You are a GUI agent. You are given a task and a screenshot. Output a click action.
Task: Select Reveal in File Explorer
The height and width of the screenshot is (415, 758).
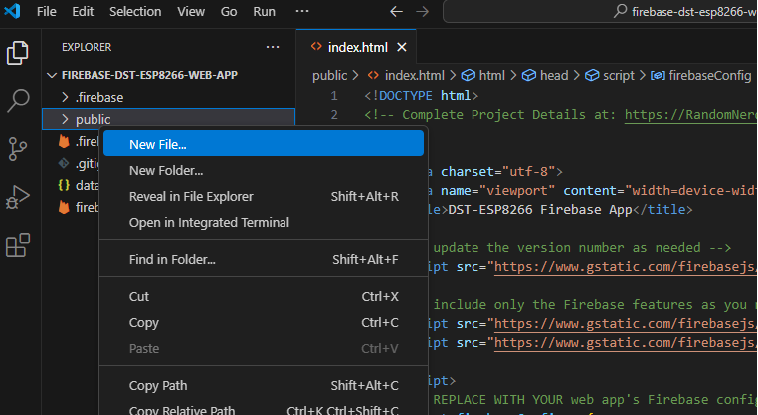point(191,196)
